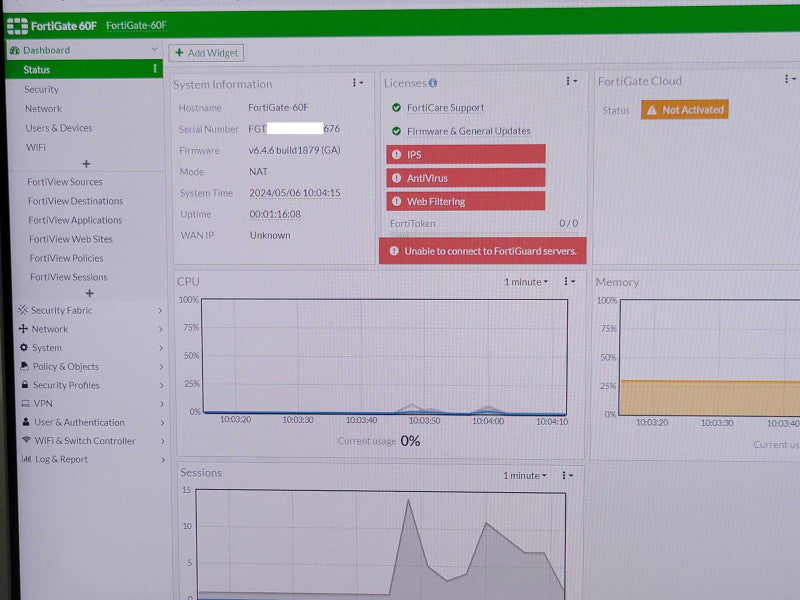Click the Not Activated status badge
The image size is (800, 600).
click(684, 110)
